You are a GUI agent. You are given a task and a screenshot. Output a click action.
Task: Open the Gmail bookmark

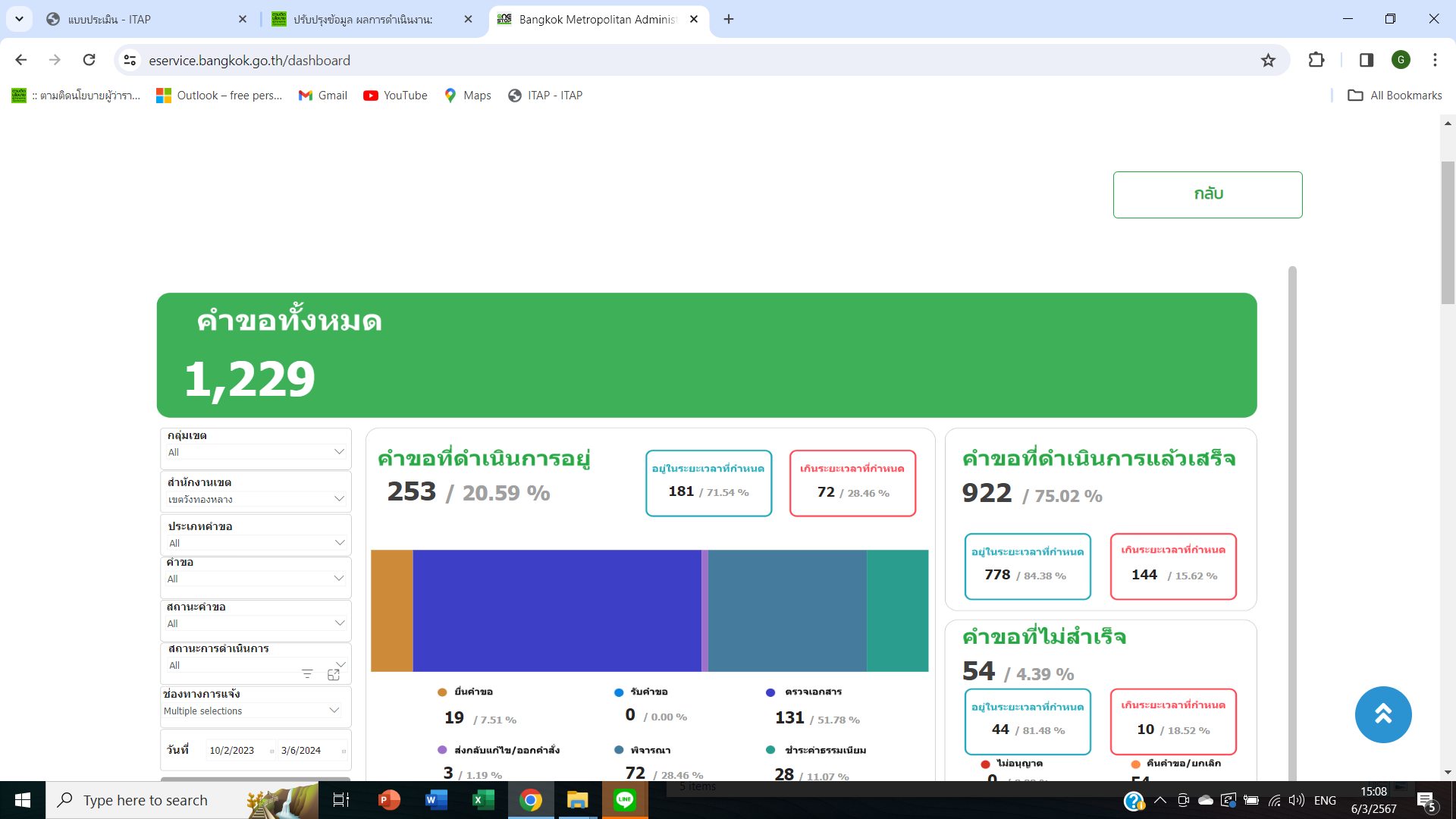324,96
